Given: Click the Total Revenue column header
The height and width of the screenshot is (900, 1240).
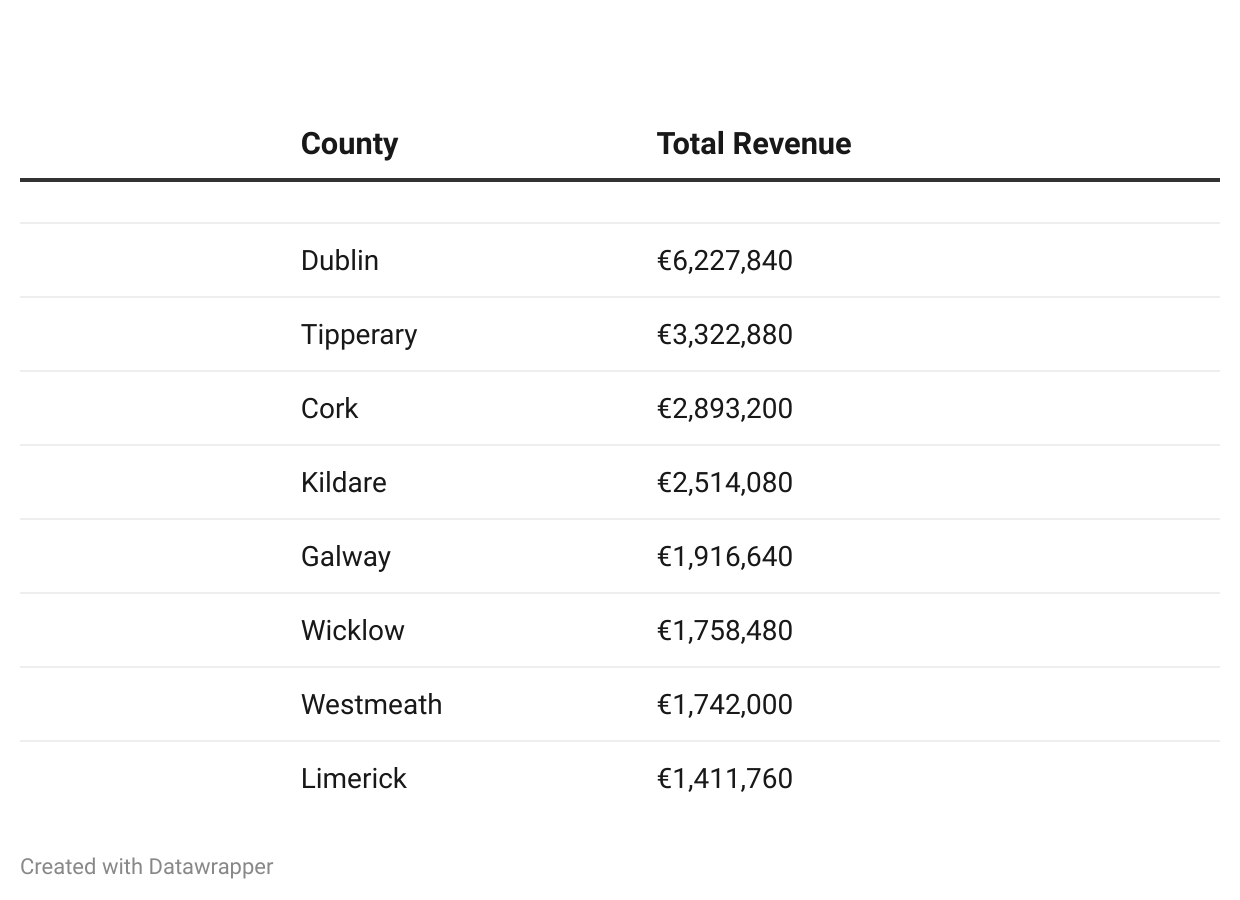Looking at the screenshot, I should (753, 144).
